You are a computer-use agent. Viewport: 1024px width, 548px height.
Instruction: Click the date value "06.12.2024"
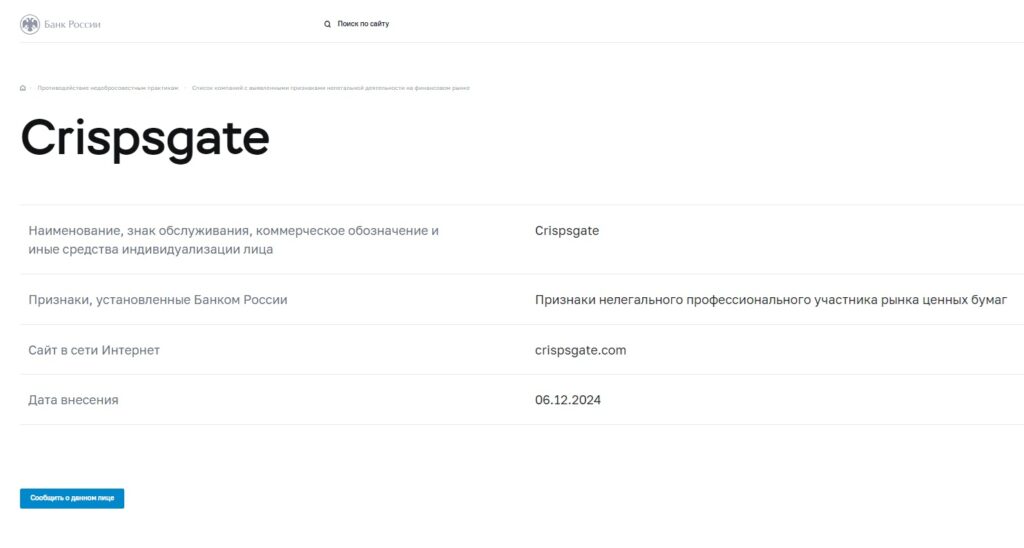(x=568, y=400)
